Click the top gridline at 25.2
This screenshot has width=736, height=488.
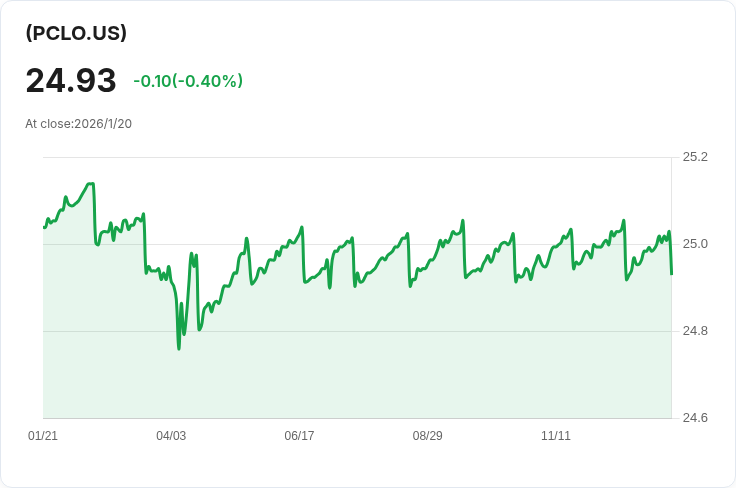coord(400,157)
